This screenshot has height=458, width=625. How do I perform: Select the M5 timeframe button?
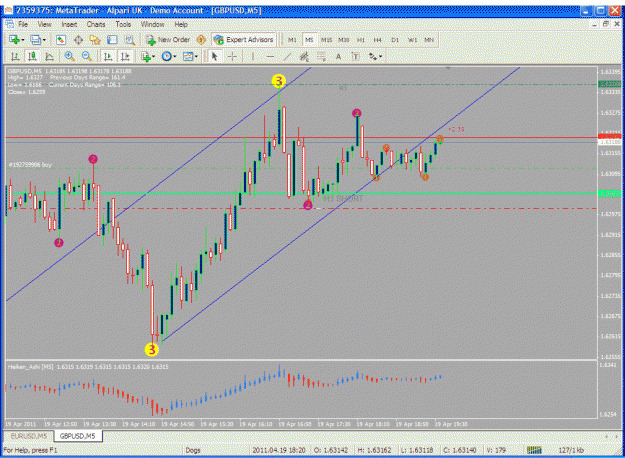309,40
